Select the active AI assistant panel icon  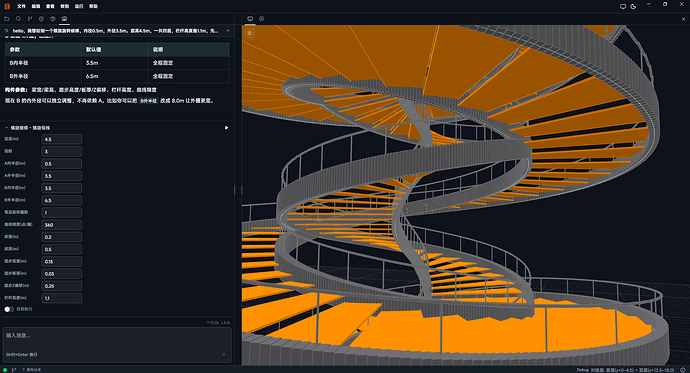pos(64,18)
